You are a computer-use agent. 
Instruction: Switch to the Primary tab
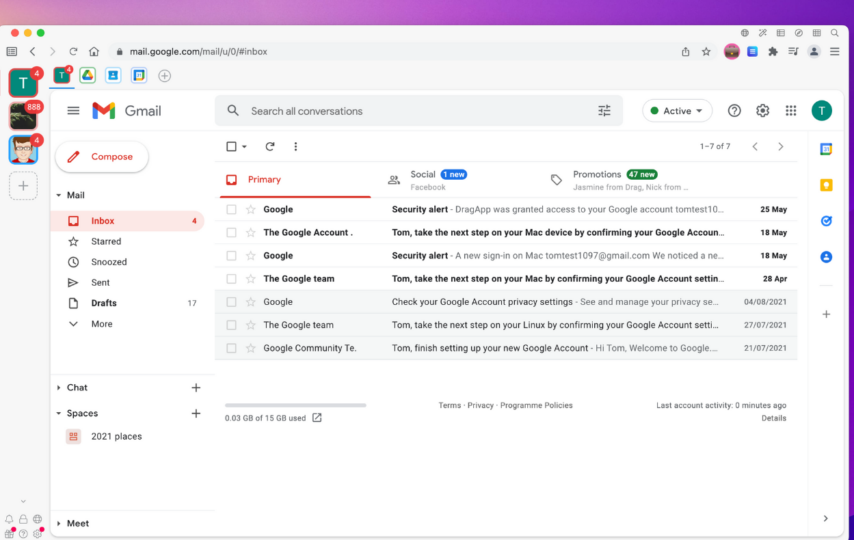coord(295,179)
